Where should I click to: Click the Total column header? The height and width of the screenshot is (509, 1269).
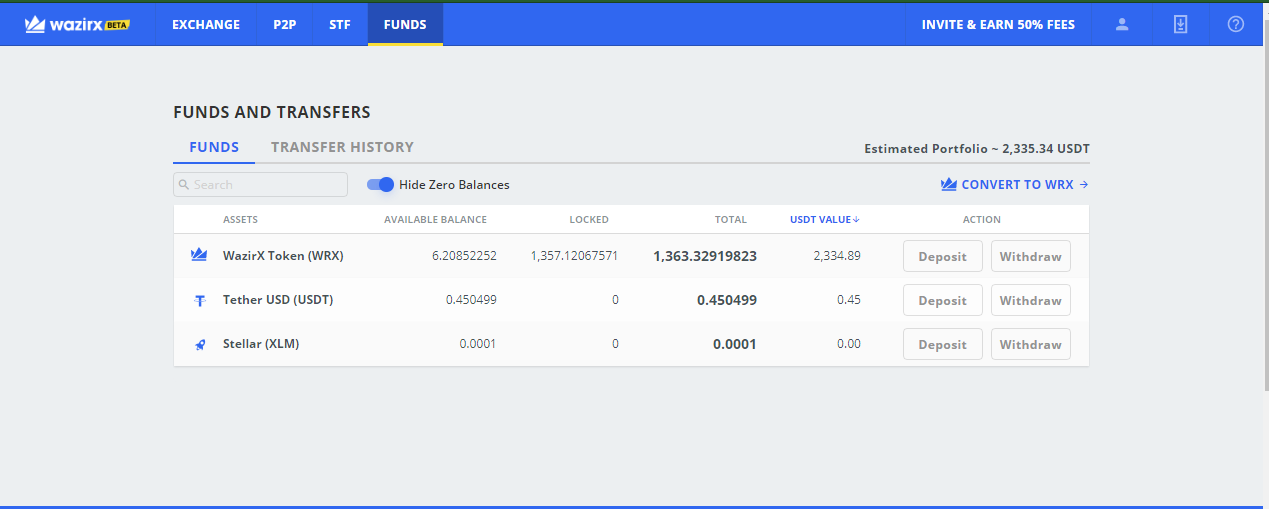click(730, 220)
